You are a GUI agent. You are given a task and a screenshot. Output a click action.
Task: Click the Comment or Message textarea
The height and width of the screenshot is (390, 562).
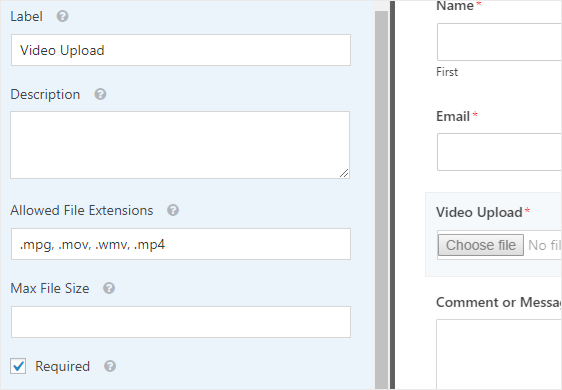click(x=499, y=354)
